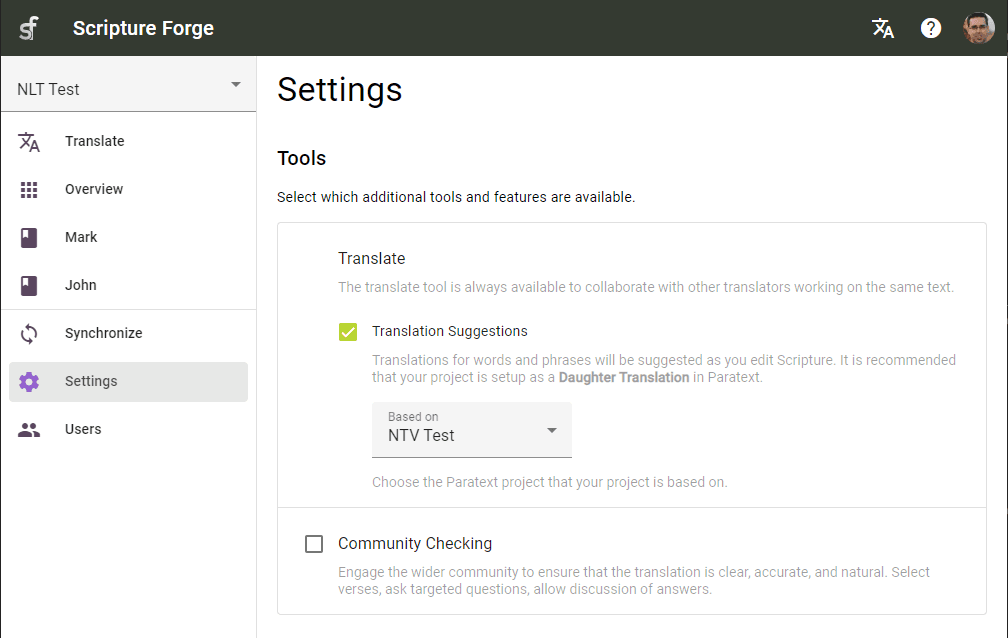Disable the Translation Suggestions checkbox

[347, 331]
